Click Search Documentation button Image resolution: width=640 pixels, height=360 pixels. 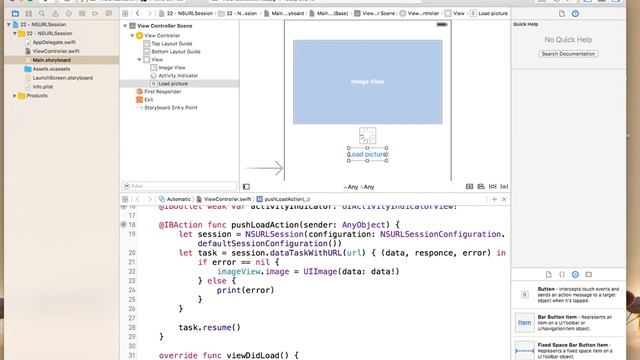click(x=568, y=54)
